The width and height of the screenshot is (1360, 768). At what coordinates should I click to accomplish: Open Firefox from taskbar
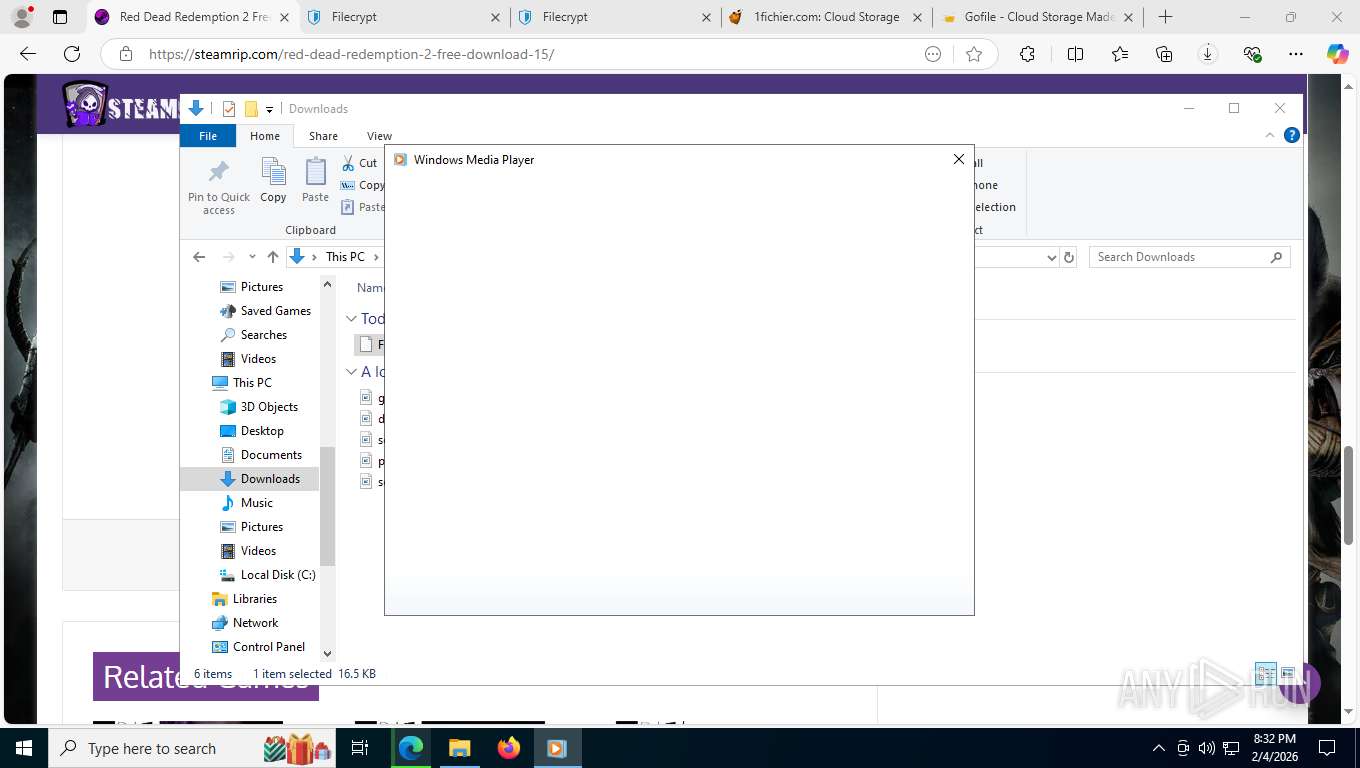pyautogui.click(x=508, y=748)
